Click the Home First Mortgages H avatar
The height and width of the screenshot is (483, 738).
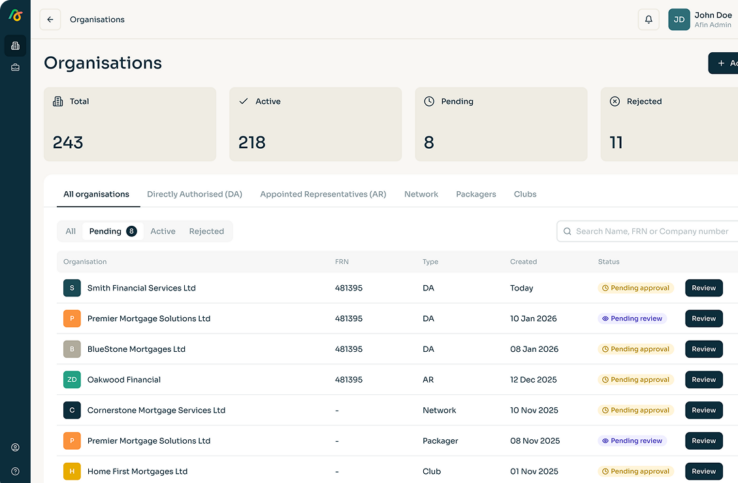[72, 471]
